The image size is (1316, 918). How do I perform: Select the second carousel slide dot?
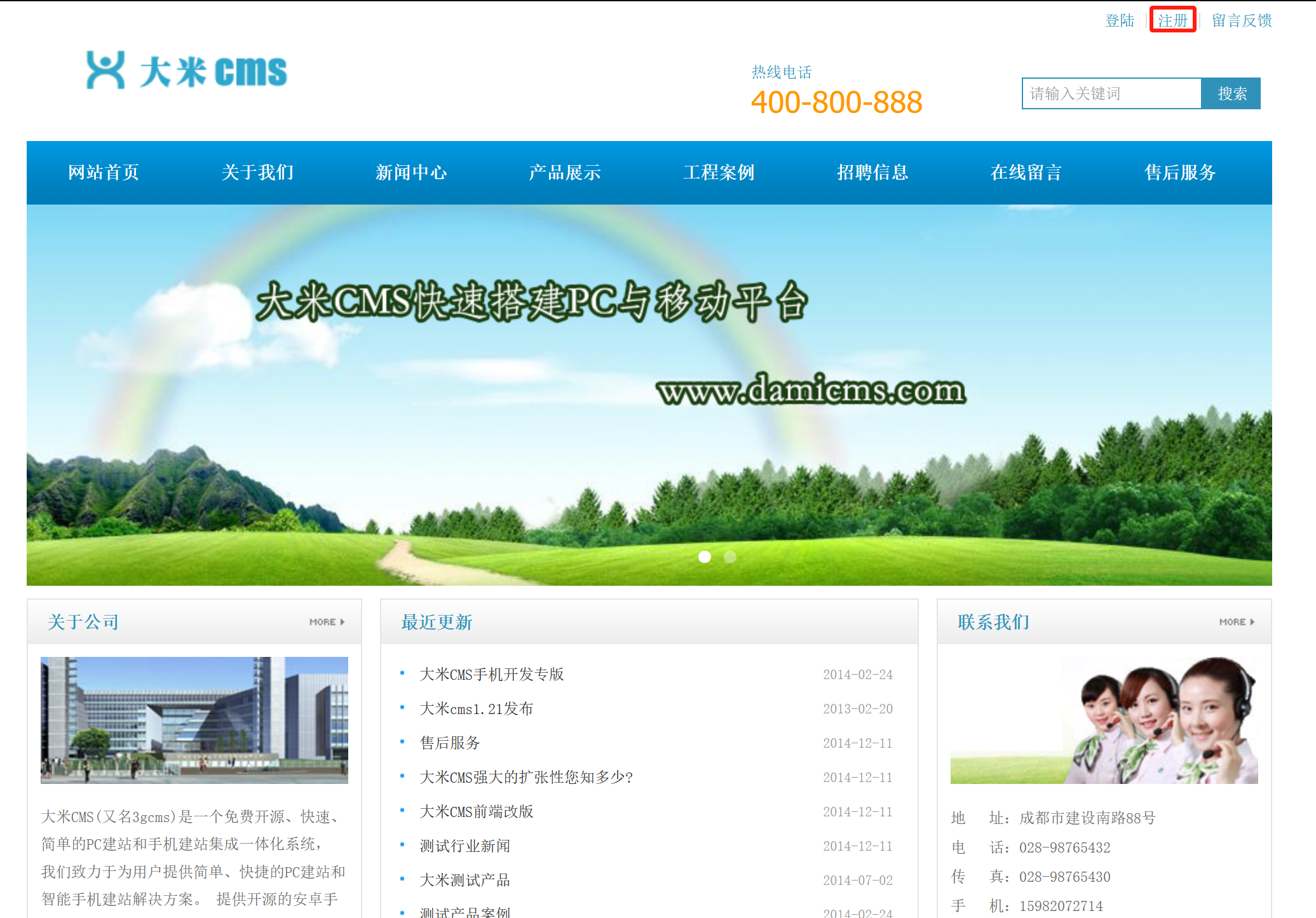730,557
